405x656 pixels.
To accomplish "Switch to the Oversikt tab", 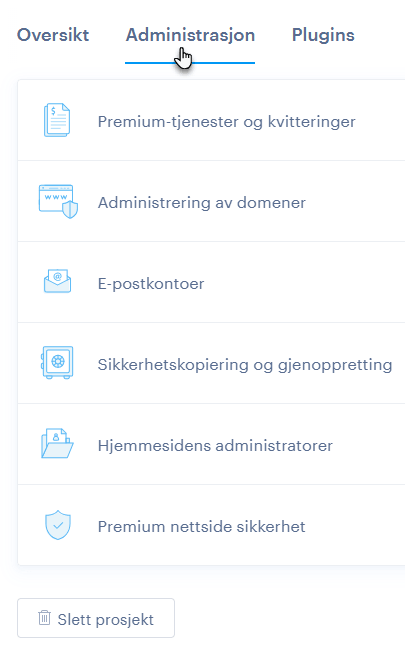I will point(53,35).
